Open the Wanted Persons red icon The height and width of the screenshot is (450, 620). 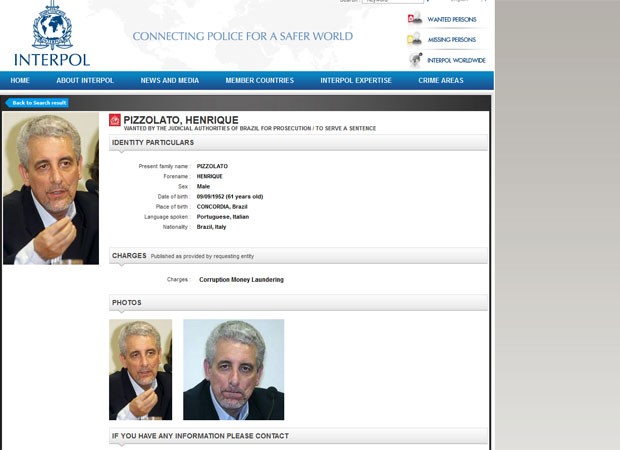click(414, 19)
